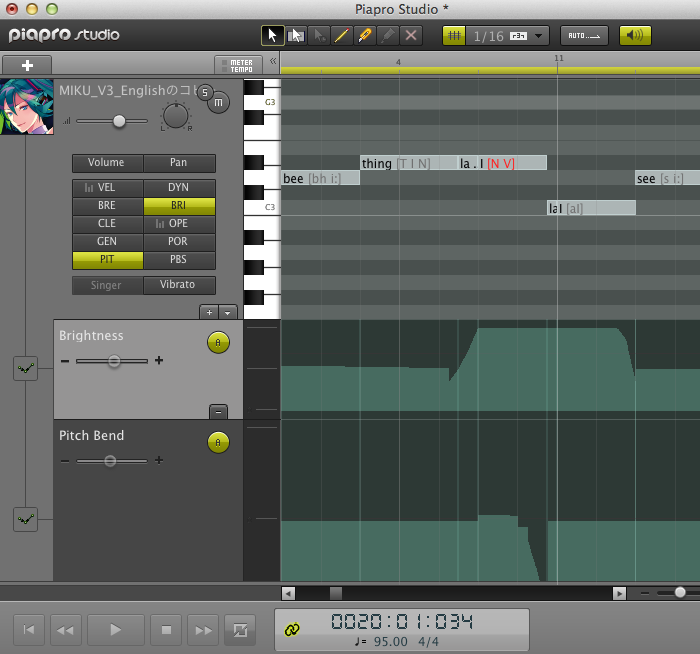Open the lane dropdown arrow above Brightness
Image resolution: width=700 pixels, height=654 pixels.
point(228,312)
